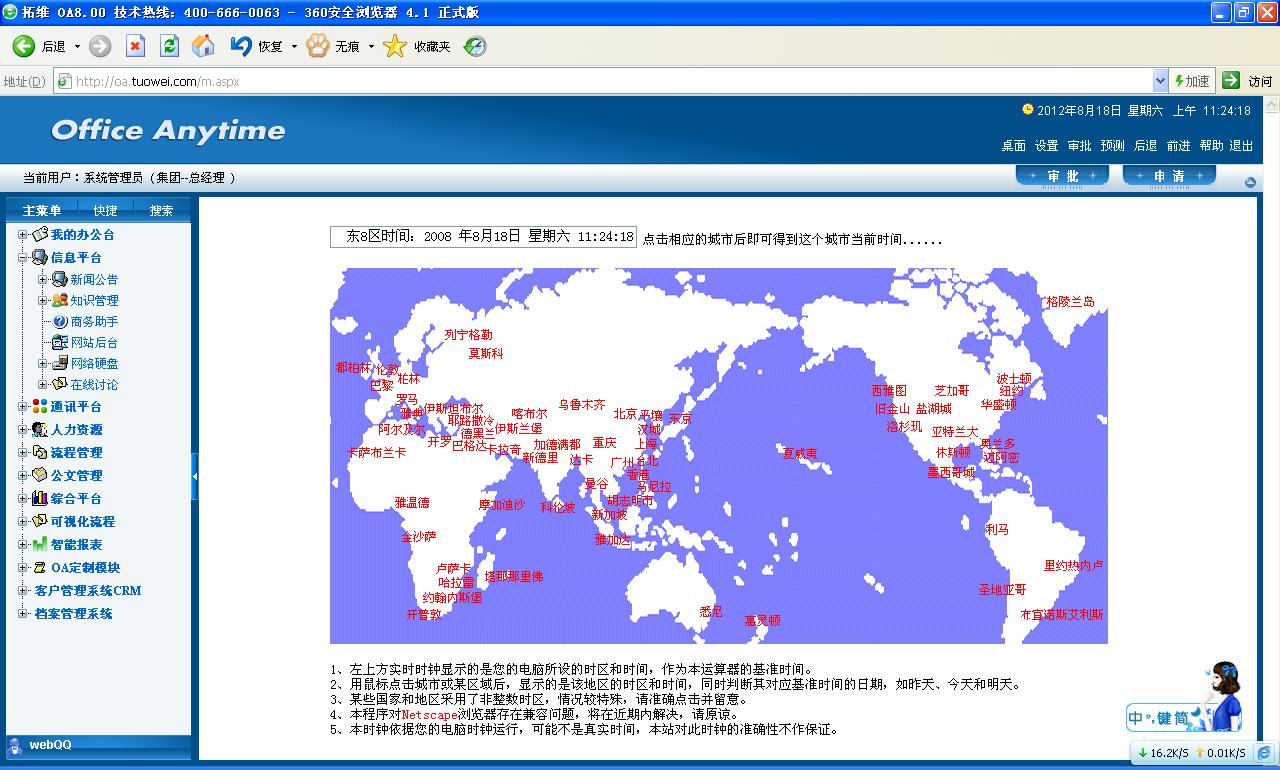
Task: Click the browser Back arrow icon
Action: click(x=24, y=46)
